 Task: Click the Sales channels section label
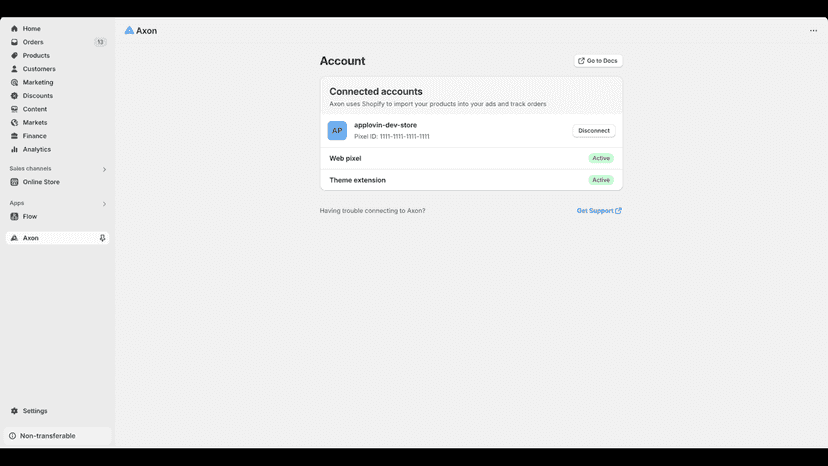pyautogui.click(x=30, y=169)
